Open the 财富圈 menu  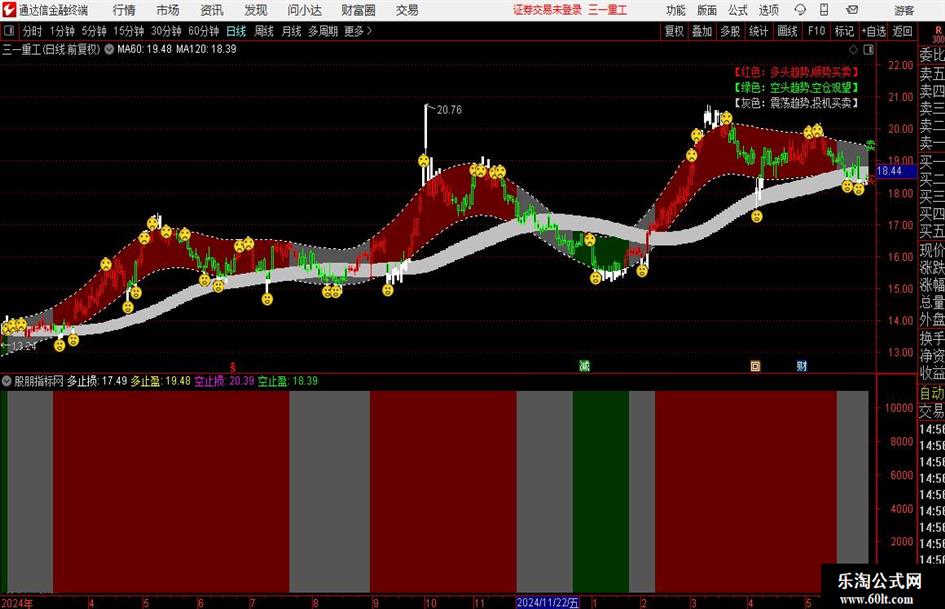pos(358,10)
